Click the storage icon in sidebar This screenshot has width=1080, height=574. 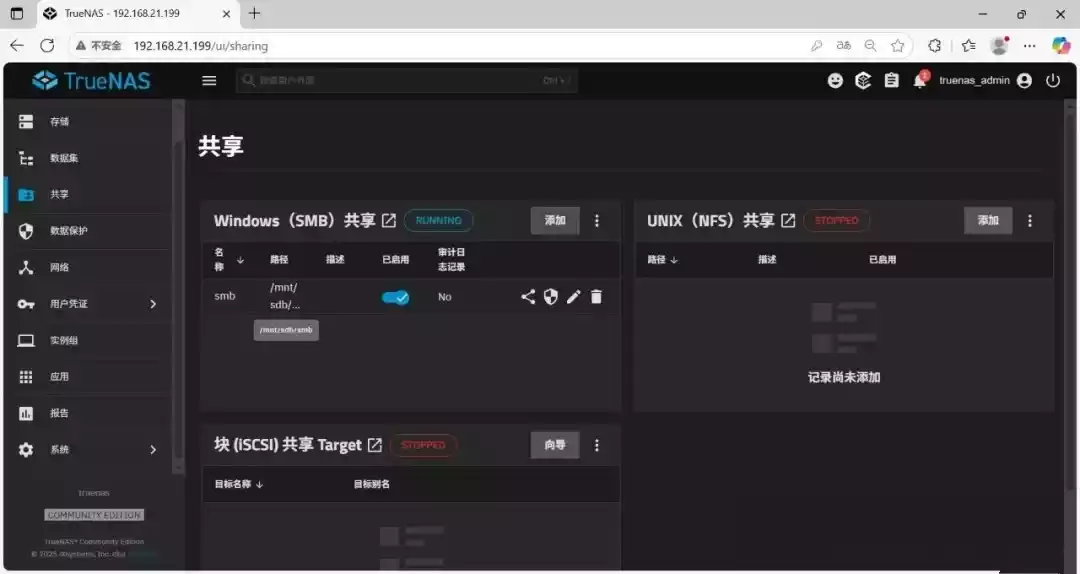pyautogui.click(x=25, y=122)
